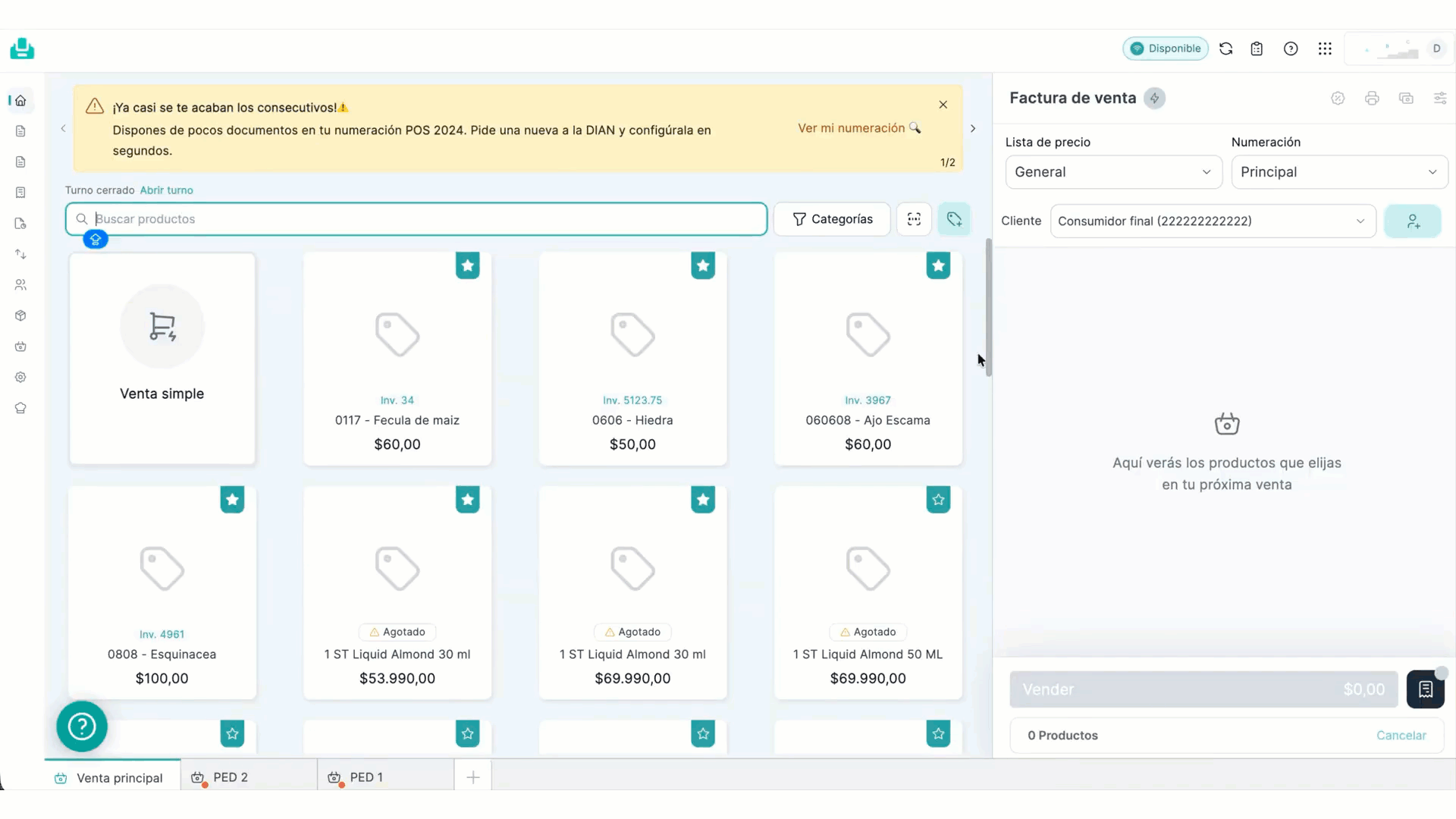Toggle favorite star on 0117 - Fecula de maiz

(468, 265)
